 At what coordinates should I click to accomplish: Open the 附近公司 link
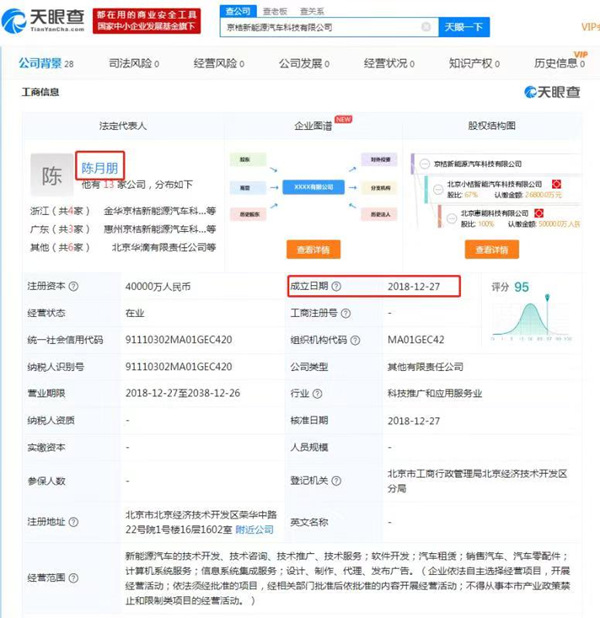[x=254, y=529]
